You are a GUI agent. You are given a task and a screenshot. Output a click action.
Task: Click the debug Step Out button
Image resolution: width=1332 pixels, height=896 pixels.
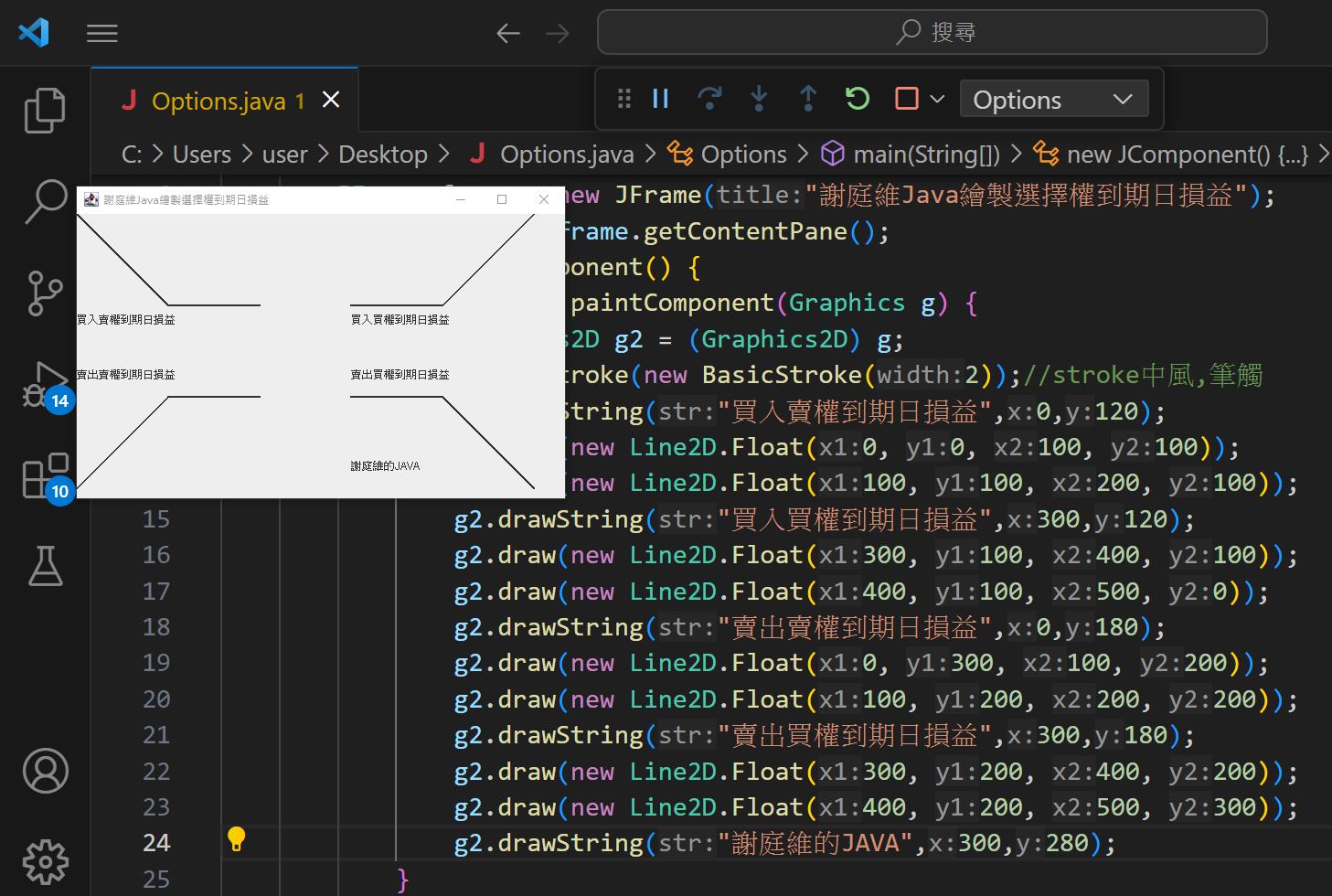click(x=808, y=99)
